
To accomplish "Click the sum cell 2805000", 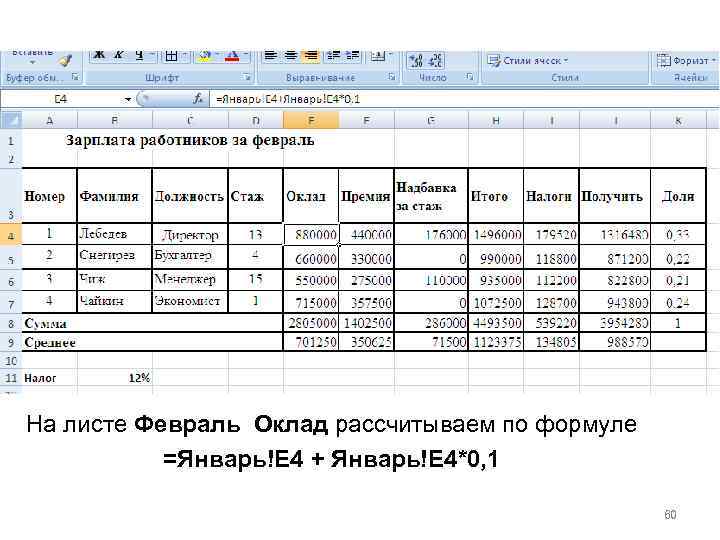I will pyautogui.click(x=311, y=323).
